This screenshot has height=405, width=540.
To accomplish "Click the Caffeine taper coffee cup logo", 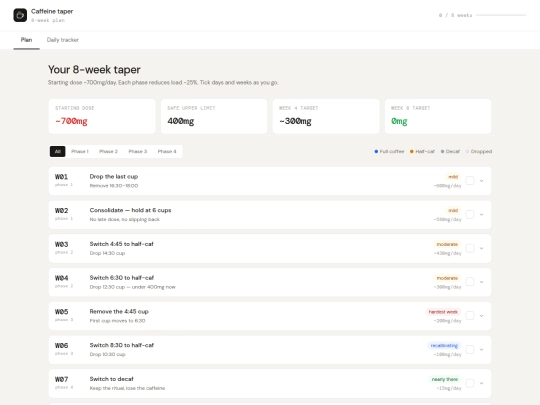I will (20, 15).
